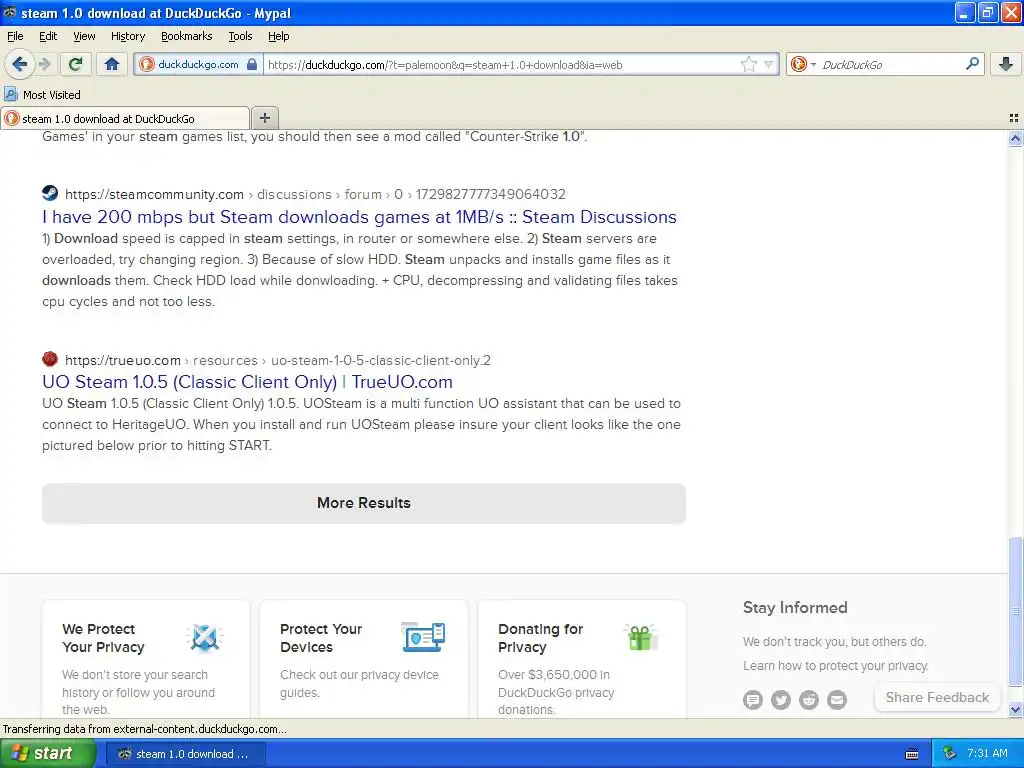Viewport: 1024px width, 768px height.
Task: Open the Windows start menu
Action: click(x=47, y=754)
